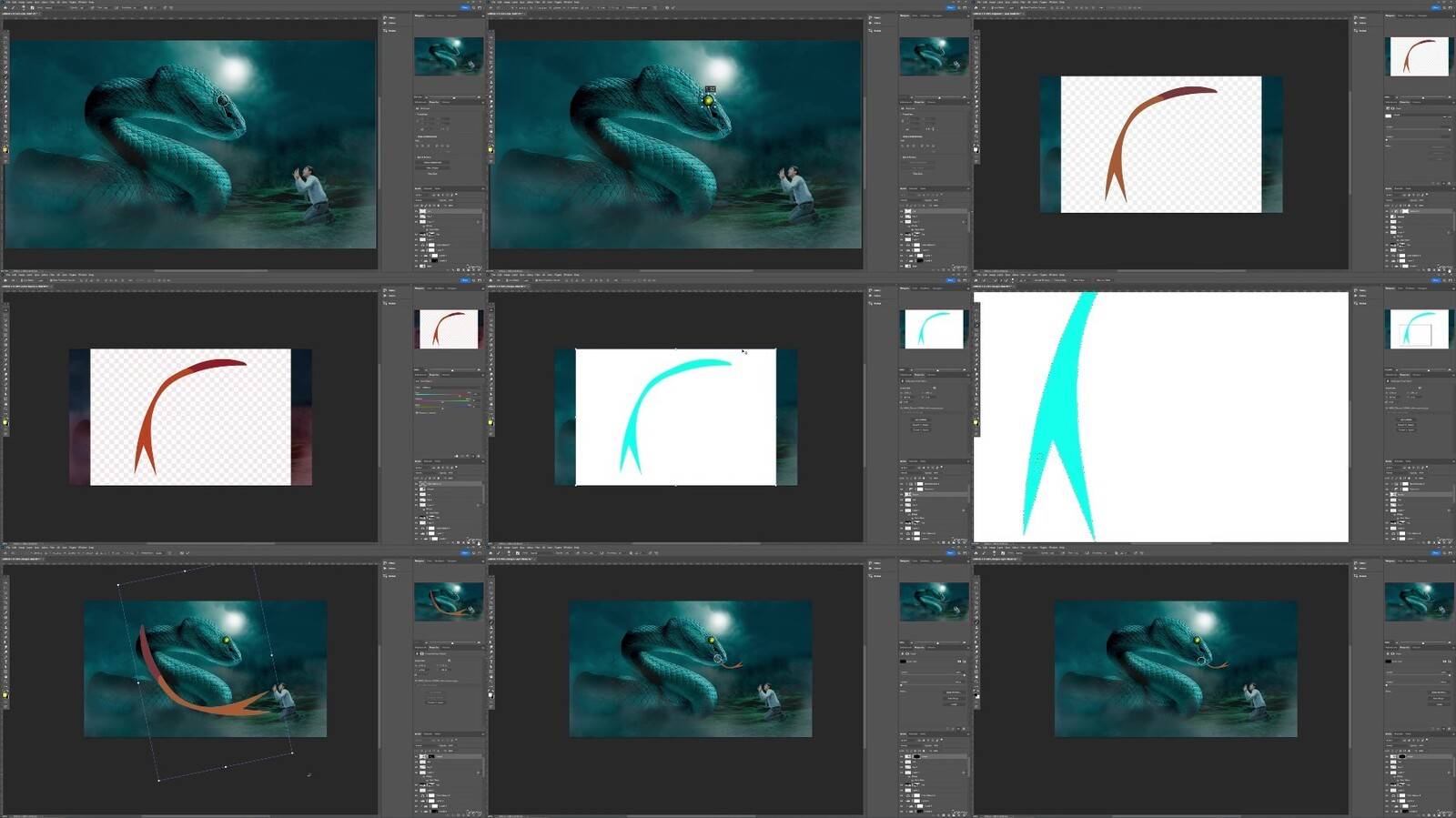The width and height of the screenshot is (1456, 818).
Task: Select the Hand tool in the zoomed-in cyan window
Action: click(976, 404)
